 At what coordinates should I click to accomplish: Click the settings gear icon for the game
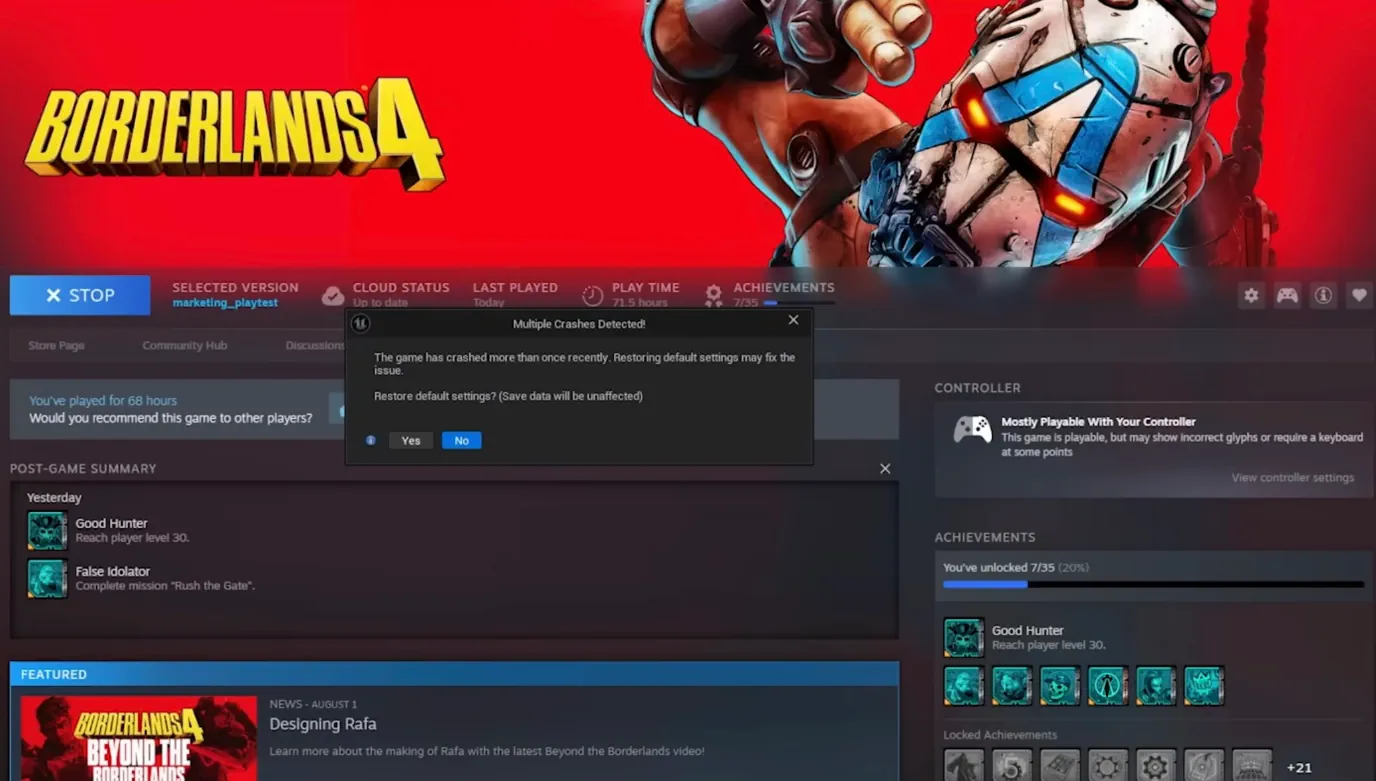click(1251, 296)
